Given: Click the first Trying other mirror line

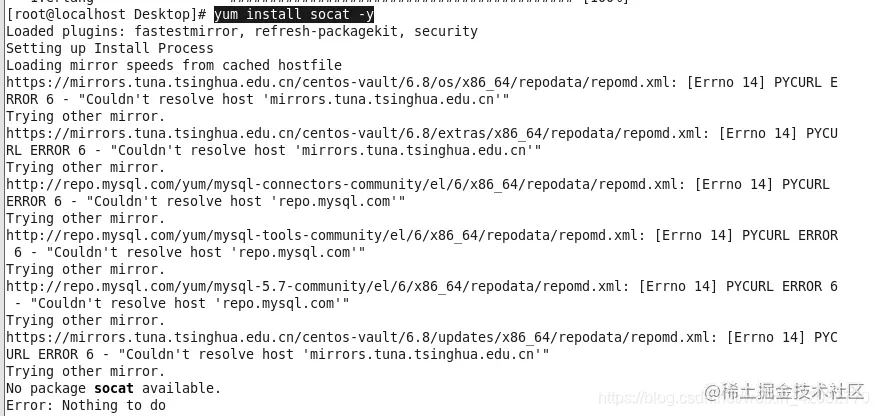Looking at the screenshot, I should point(86,117).
